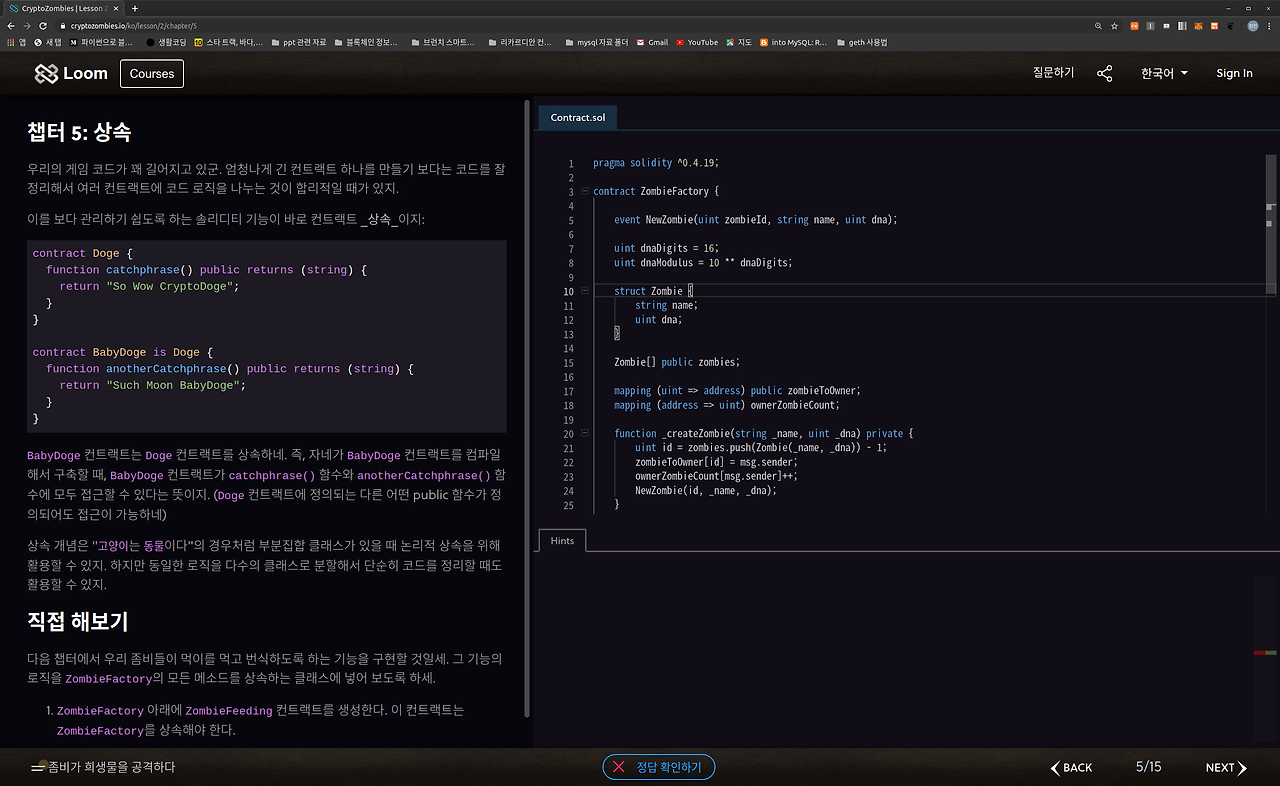Click line number 25 in the editor gutter

[569, 505]
